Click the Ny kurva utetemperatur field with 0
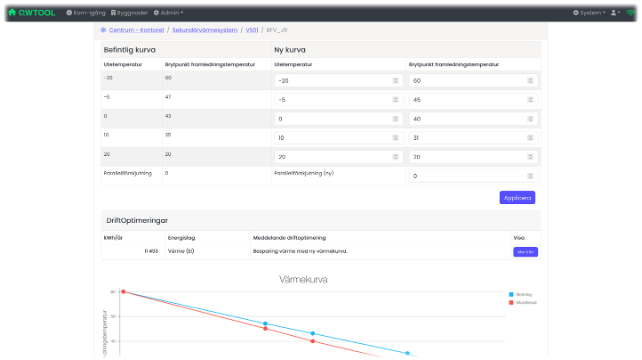Screen dimensions: 642x360 pyautogui.click(x=338, y=119)
